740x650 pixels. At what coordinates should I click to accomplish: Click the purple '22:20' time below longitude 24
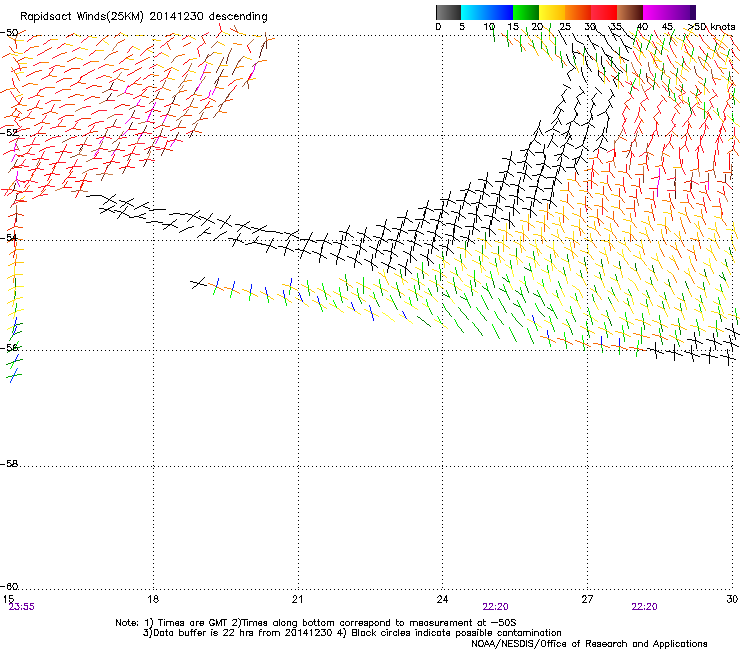coord(496,607)
